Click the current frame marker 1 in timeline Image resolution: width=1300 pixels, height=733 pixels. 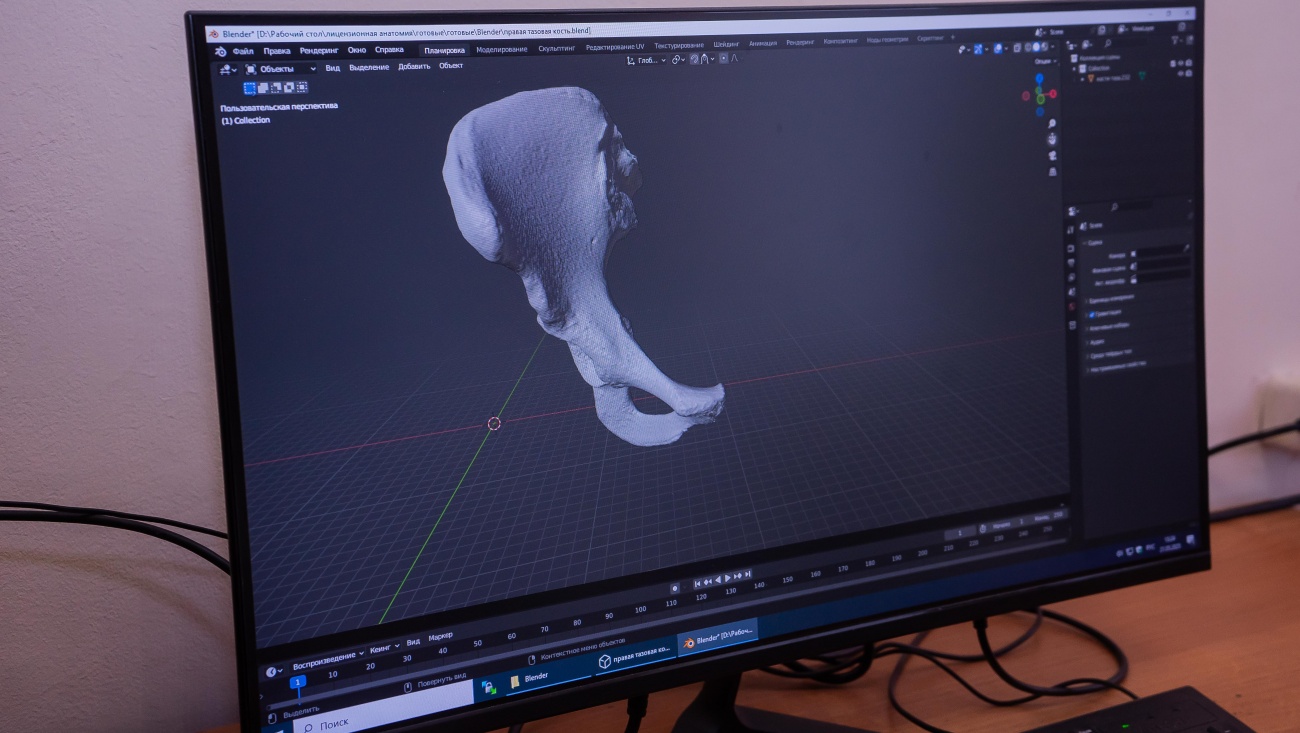[x=297, y=682]
